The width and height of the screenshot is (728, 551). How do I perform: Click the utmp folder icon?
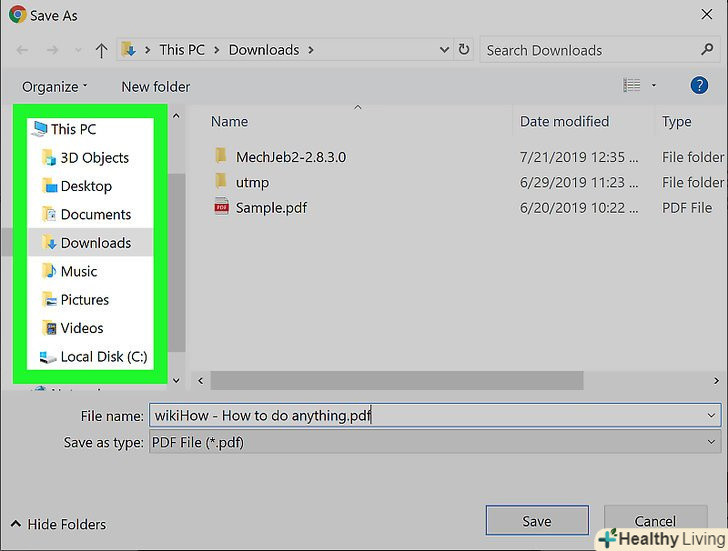(x=221, y=181)
